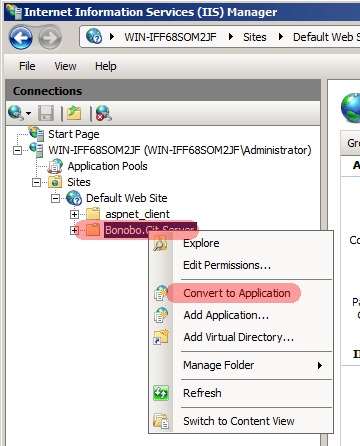Viewport: 360px width, 446px height.
Task: Open the Create New Connection dropdown arrow
Action: [29, 114]
